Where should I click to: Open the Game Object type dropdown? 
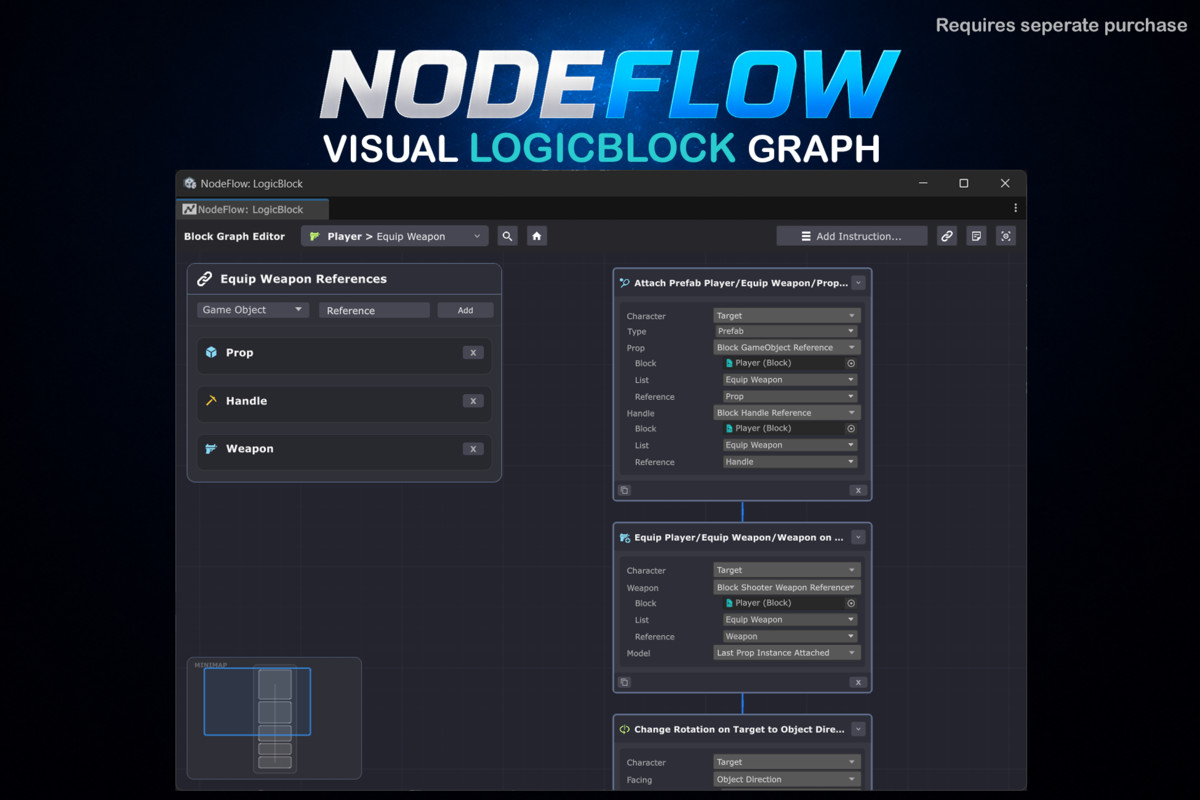pyautogui.click(x=253, y=310)
